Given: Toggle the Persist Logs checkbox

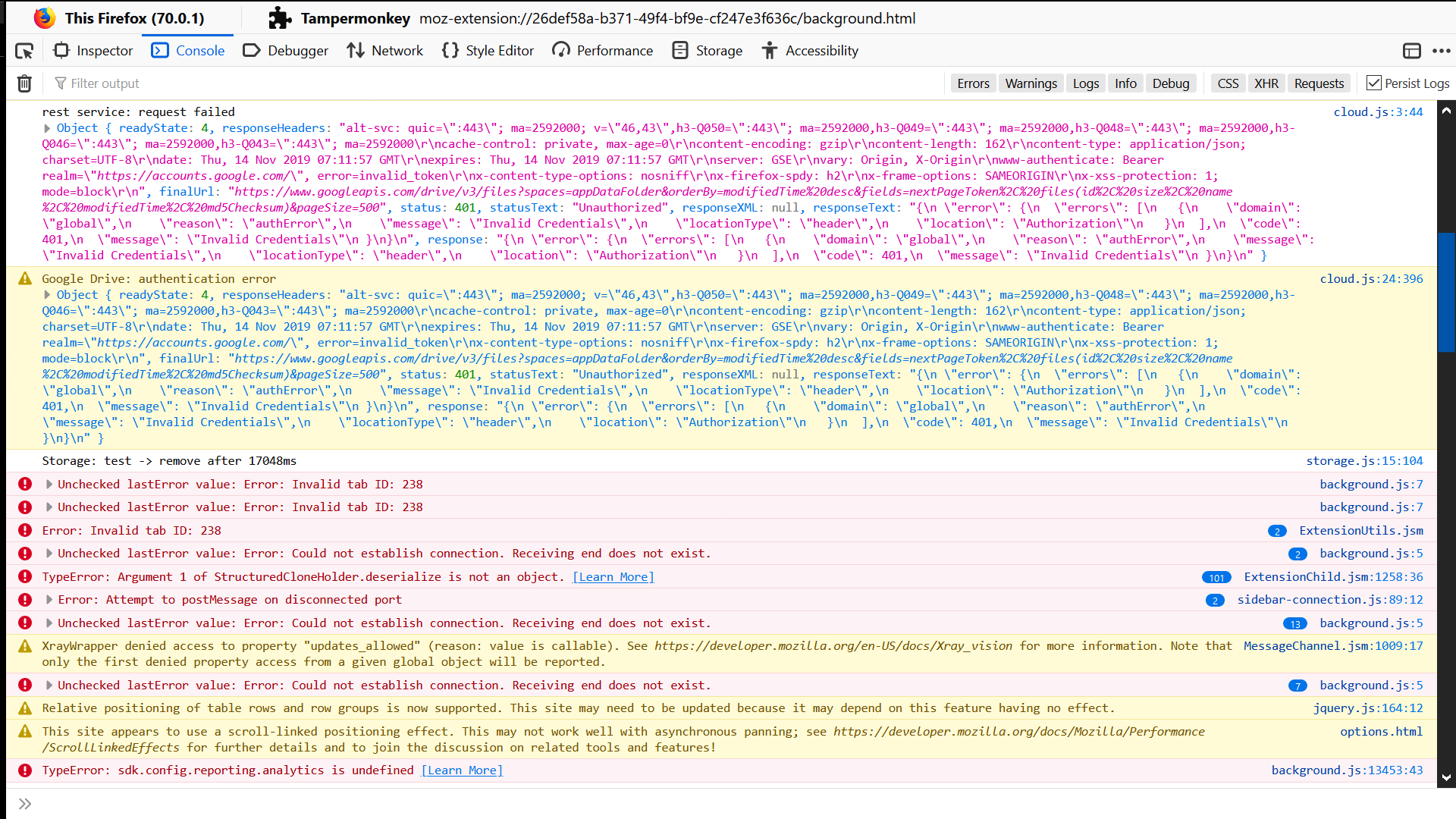Looking at the screenshot, I should coord(1375,83).
